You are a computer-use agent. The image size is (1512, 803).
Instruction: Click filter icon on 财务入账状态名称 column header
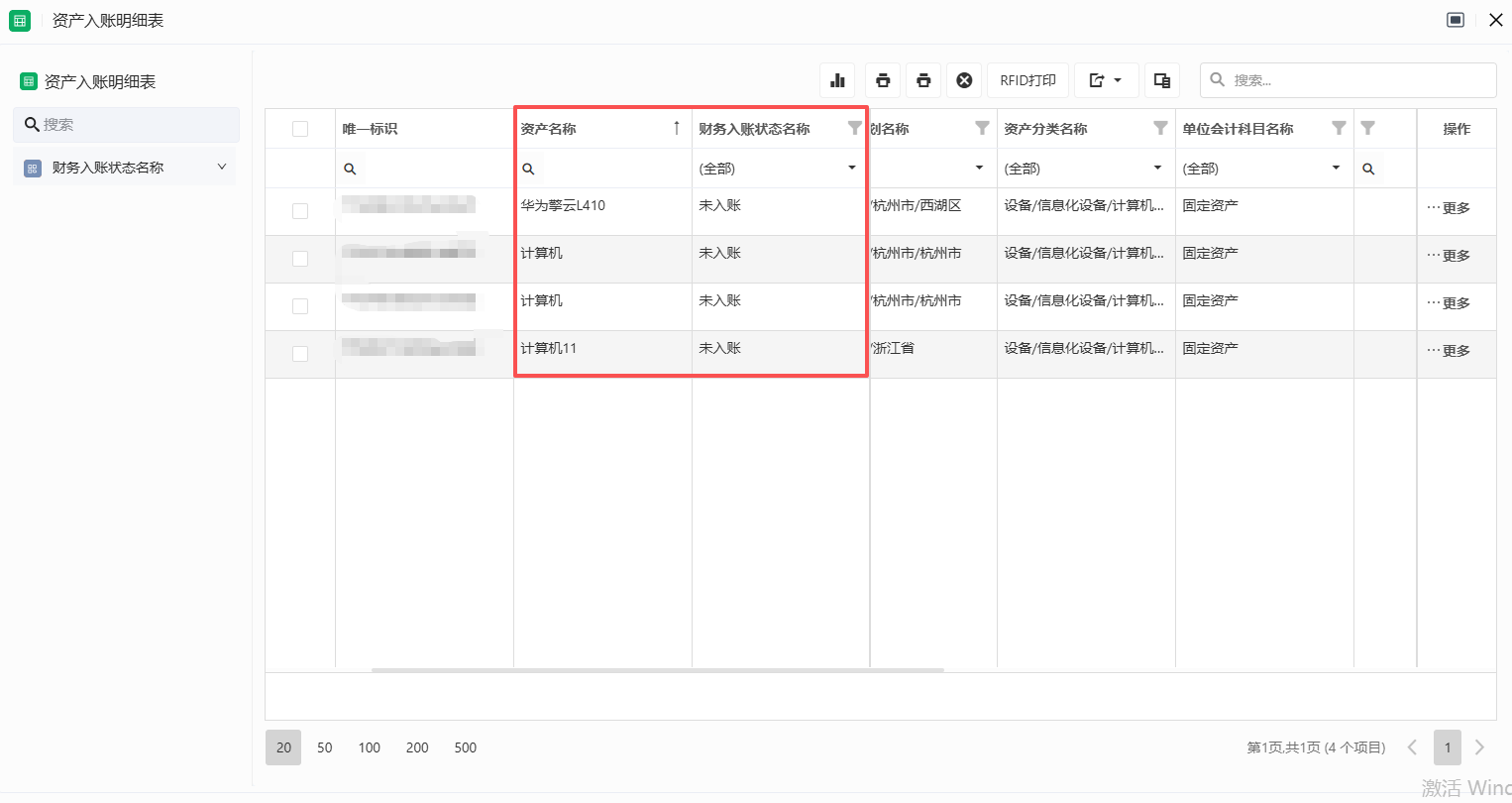point(854,128)
